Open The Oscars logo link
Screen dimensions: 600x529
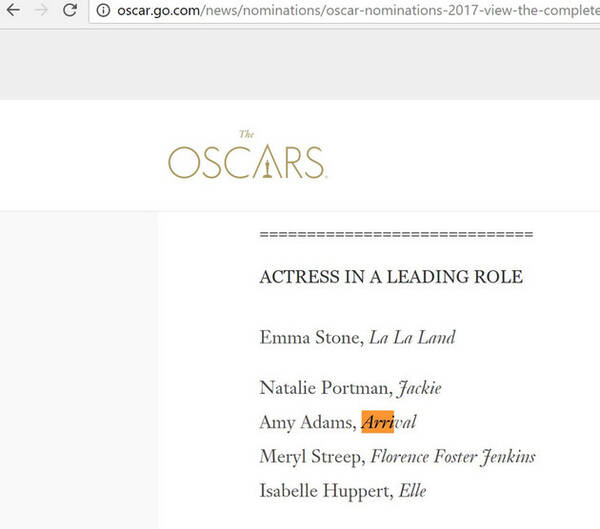pyautogui.click(x=248, y=155)
